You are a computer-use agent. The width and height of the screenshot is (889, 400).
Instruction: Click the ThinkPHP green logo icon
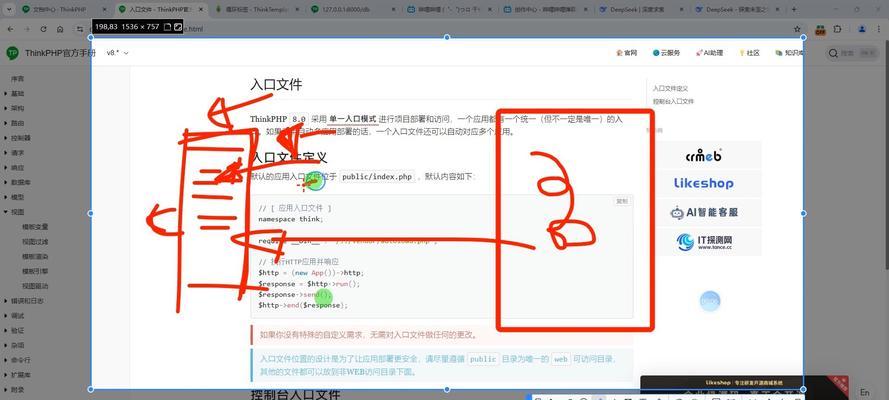coord(12,53)
